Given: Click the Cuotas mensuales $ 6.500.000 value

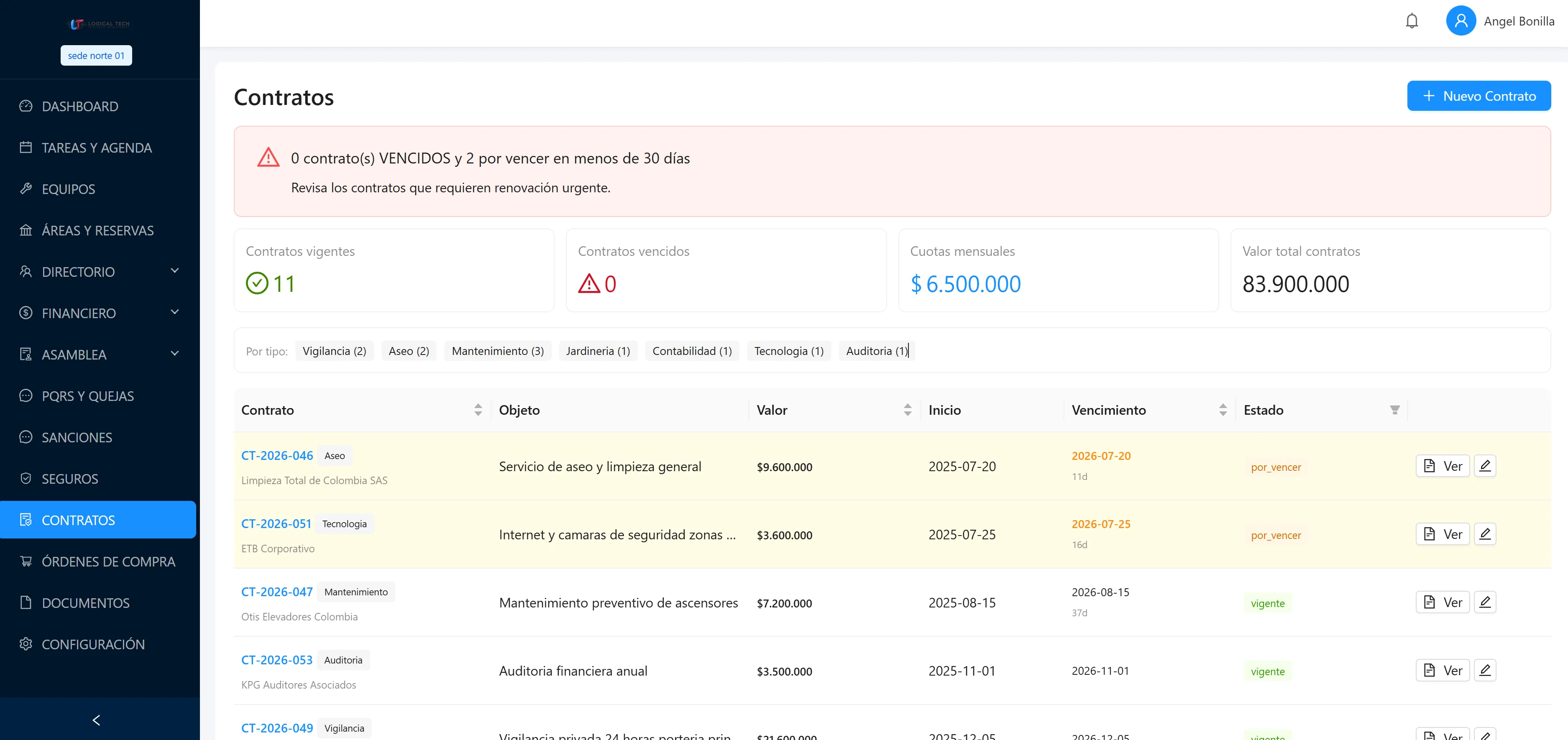Looking at the screenshot, I should point(965,284).
